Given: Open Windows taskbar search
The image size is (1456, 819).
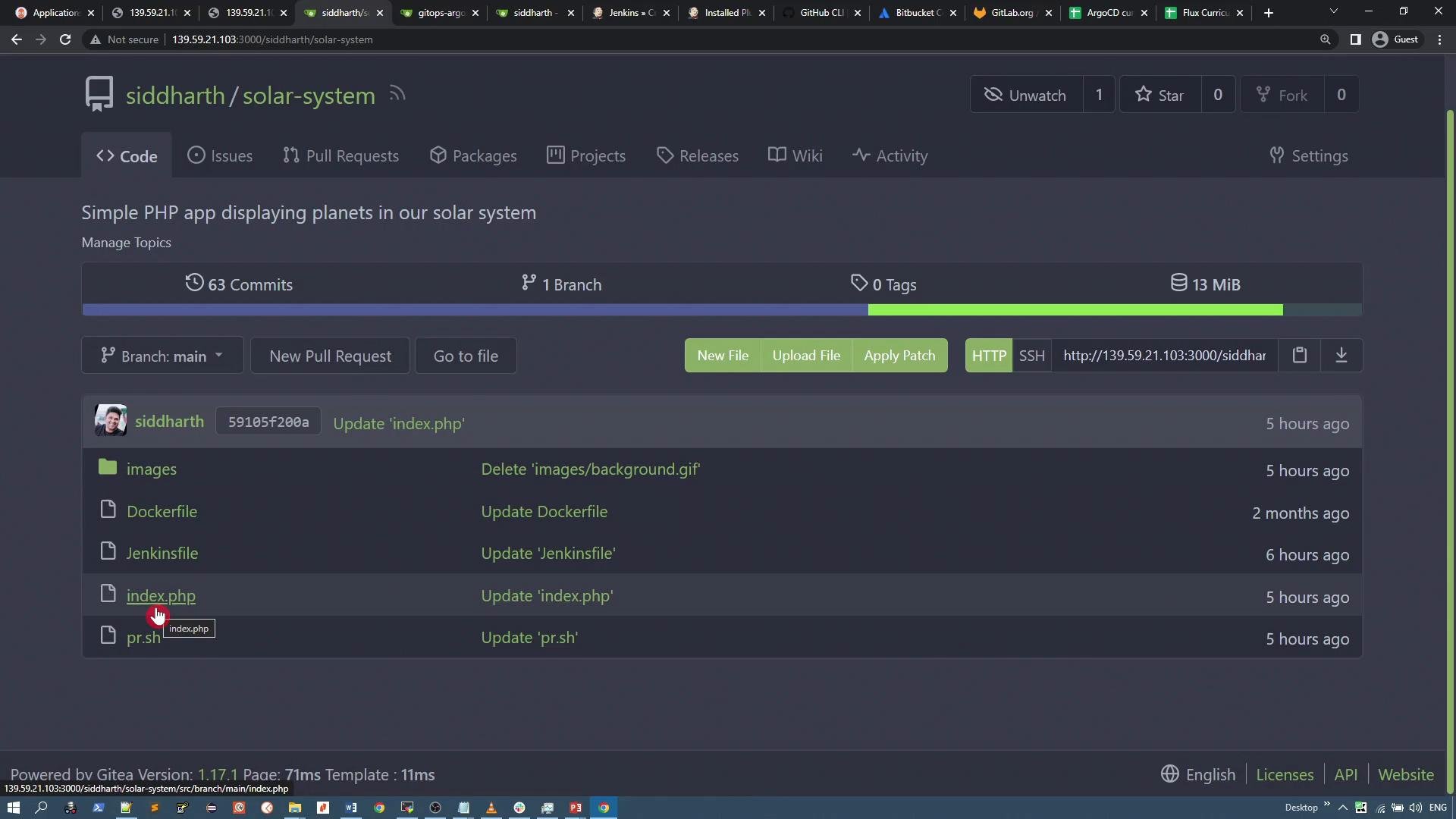Looking at the screenshot, I should point(42,808).
